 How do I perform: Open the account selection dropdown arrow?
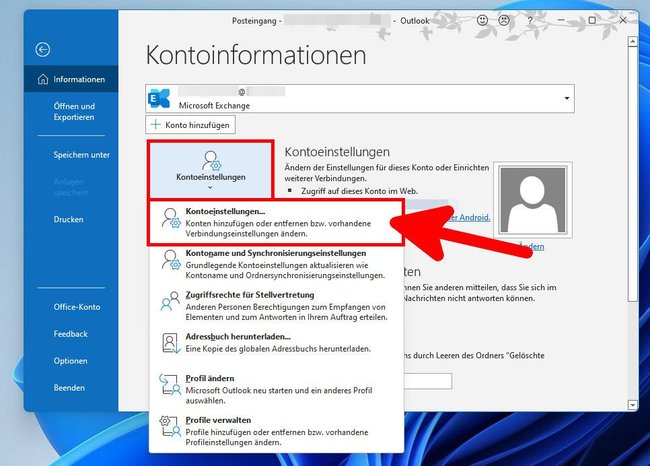click(566, 99)
